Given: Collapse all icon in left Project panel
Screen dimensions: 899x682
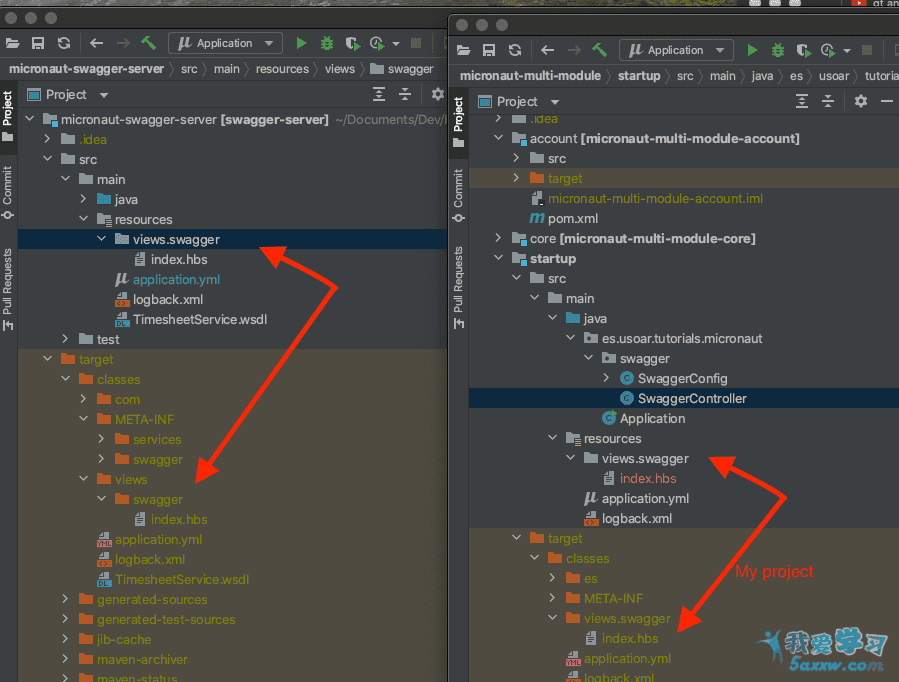Looking at the screenshot, I should click(x=405, y=94).
